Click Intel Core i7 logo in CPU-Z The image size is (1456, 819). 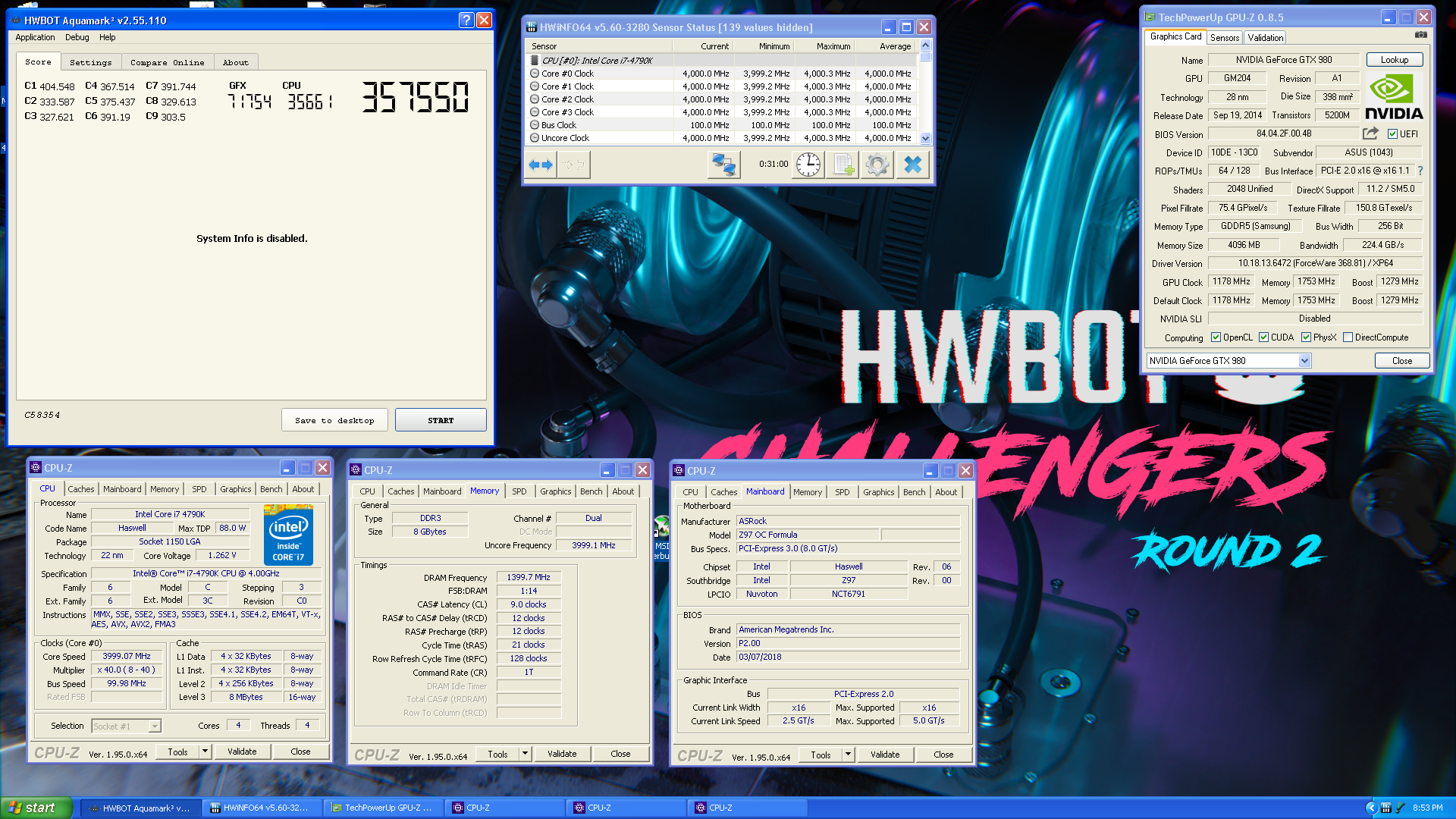[x=288, y=535]
